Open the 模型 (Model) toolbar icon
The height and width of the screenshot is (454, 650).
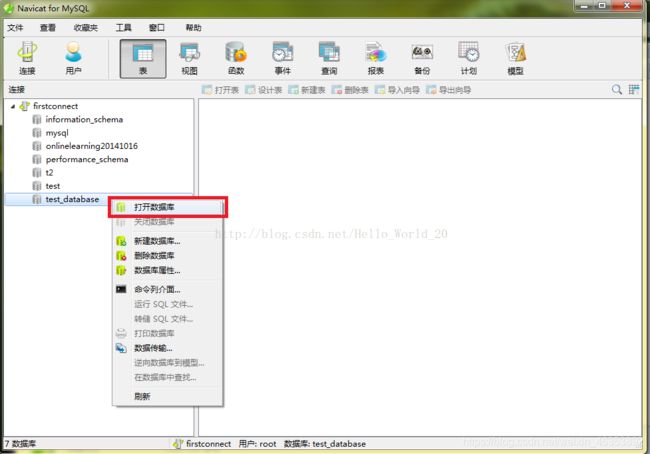pos(516,58)
